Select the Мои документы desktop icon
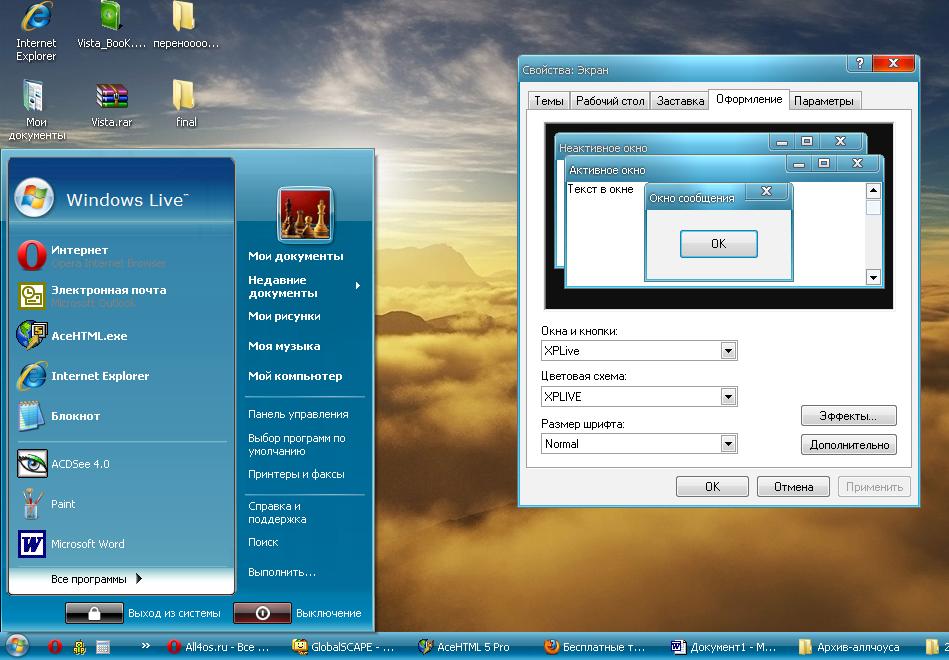Image resolution: width=949 pixels, height=660 pixels. [x=36, y=110]
